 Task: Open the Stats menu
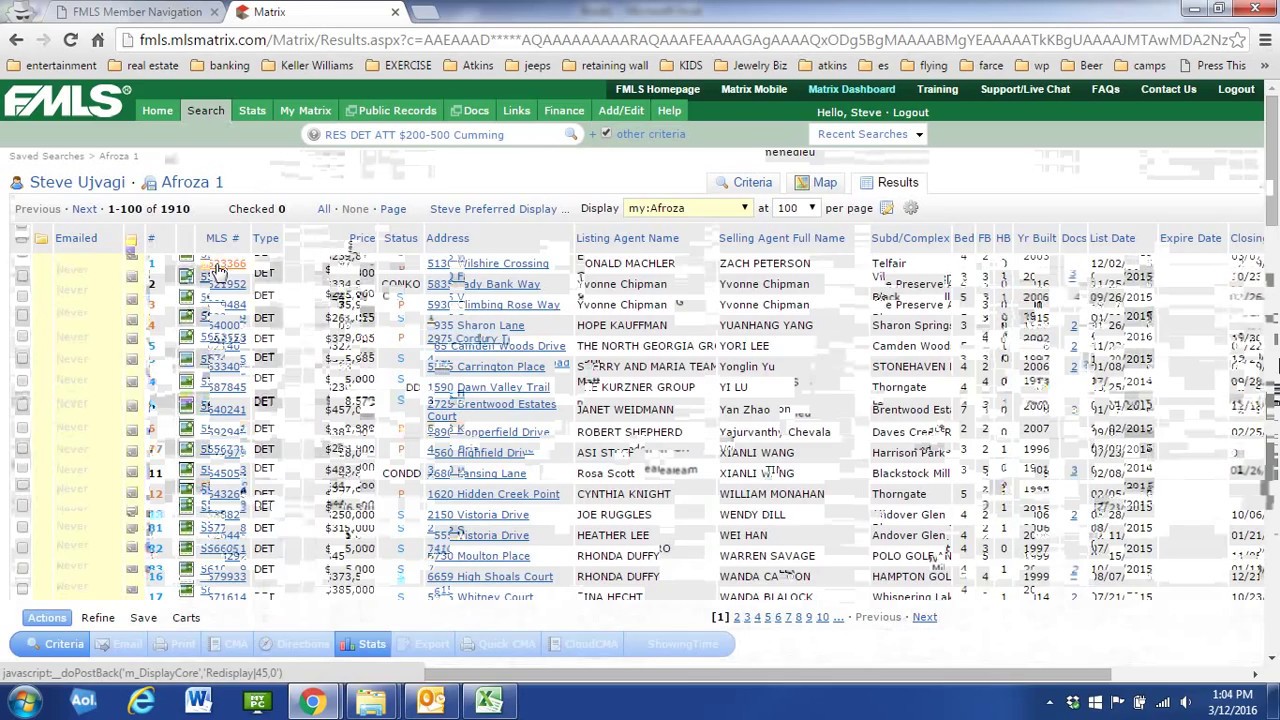[252, 111]
